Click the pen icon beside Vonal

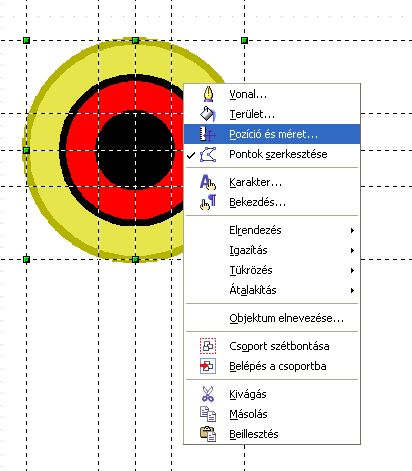[x=208, y=94]
